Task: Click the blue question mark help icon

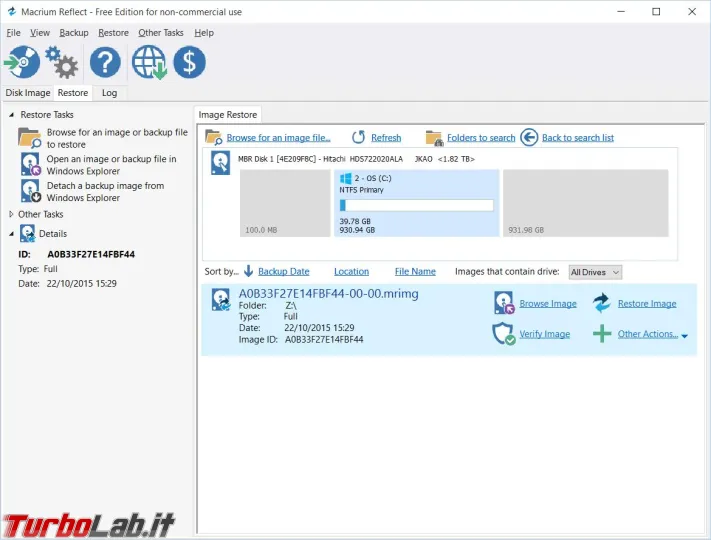Action: (x=105, y=63)
